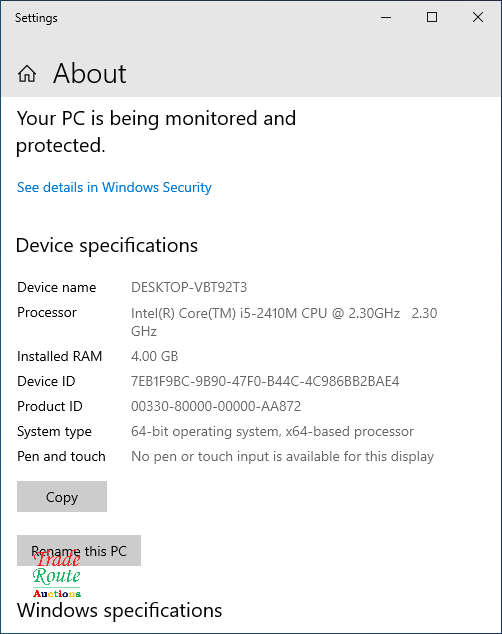
Task: Click the Device specifications heading
Action: pyautogui.click(x=107, y=245)
